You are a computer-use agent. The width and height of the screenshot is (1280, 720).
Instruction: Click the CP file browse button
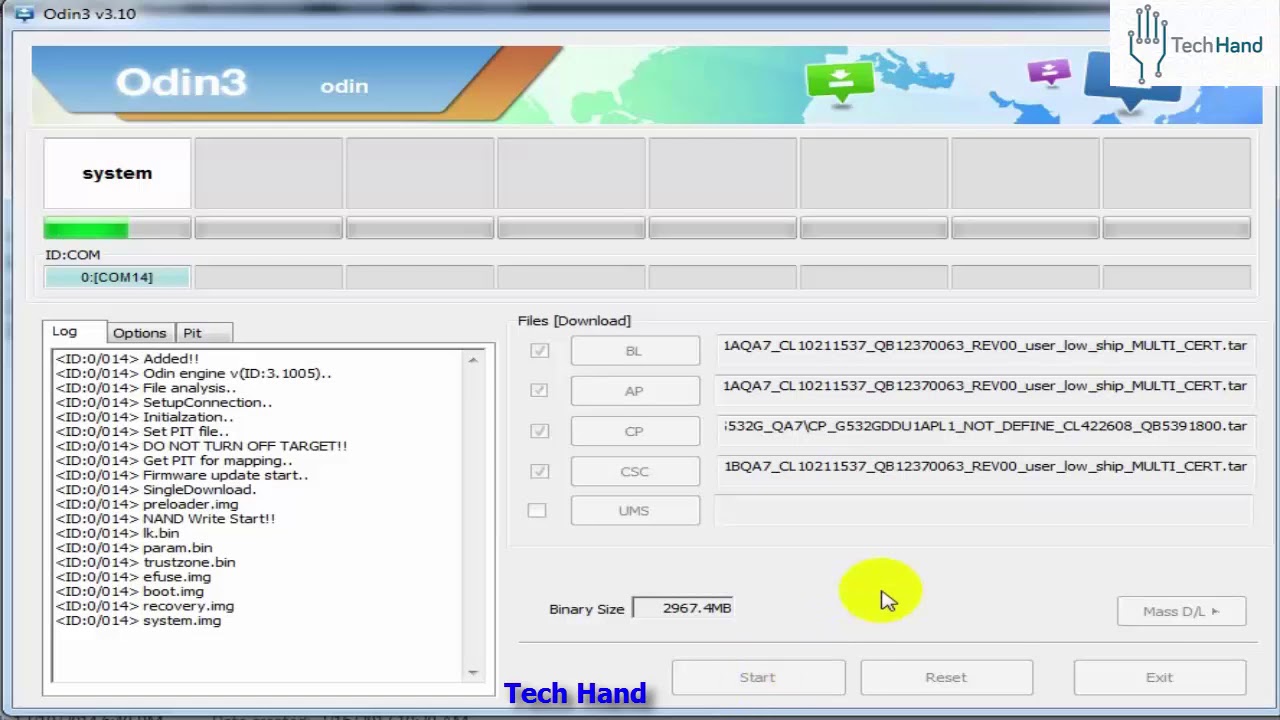coord(635,431)
